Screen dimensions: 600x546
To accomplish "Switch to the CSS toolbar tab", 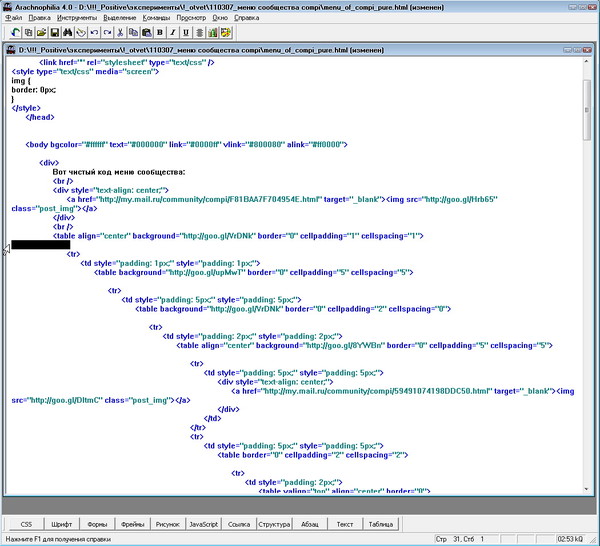I will pos(26,524).
